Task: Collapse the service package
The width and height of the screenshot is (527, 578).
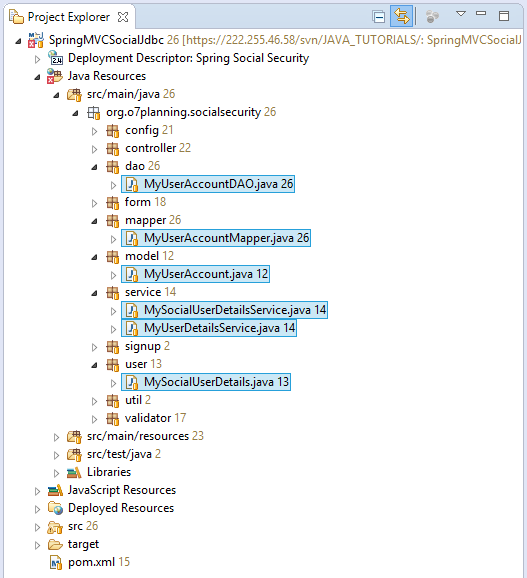Action: 94,293
